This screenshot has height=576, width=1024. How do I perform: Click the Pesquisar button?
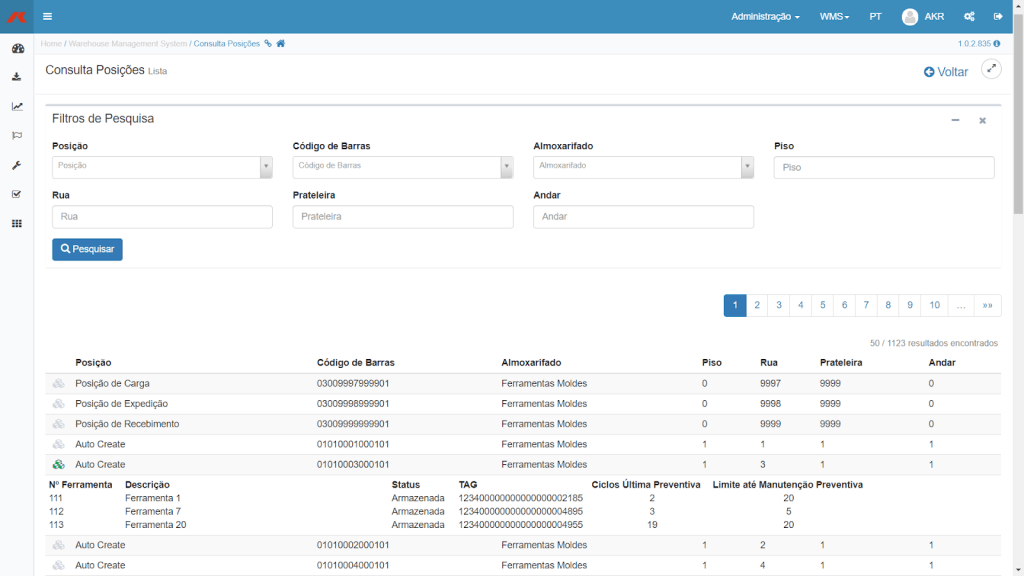coord(88,249)
